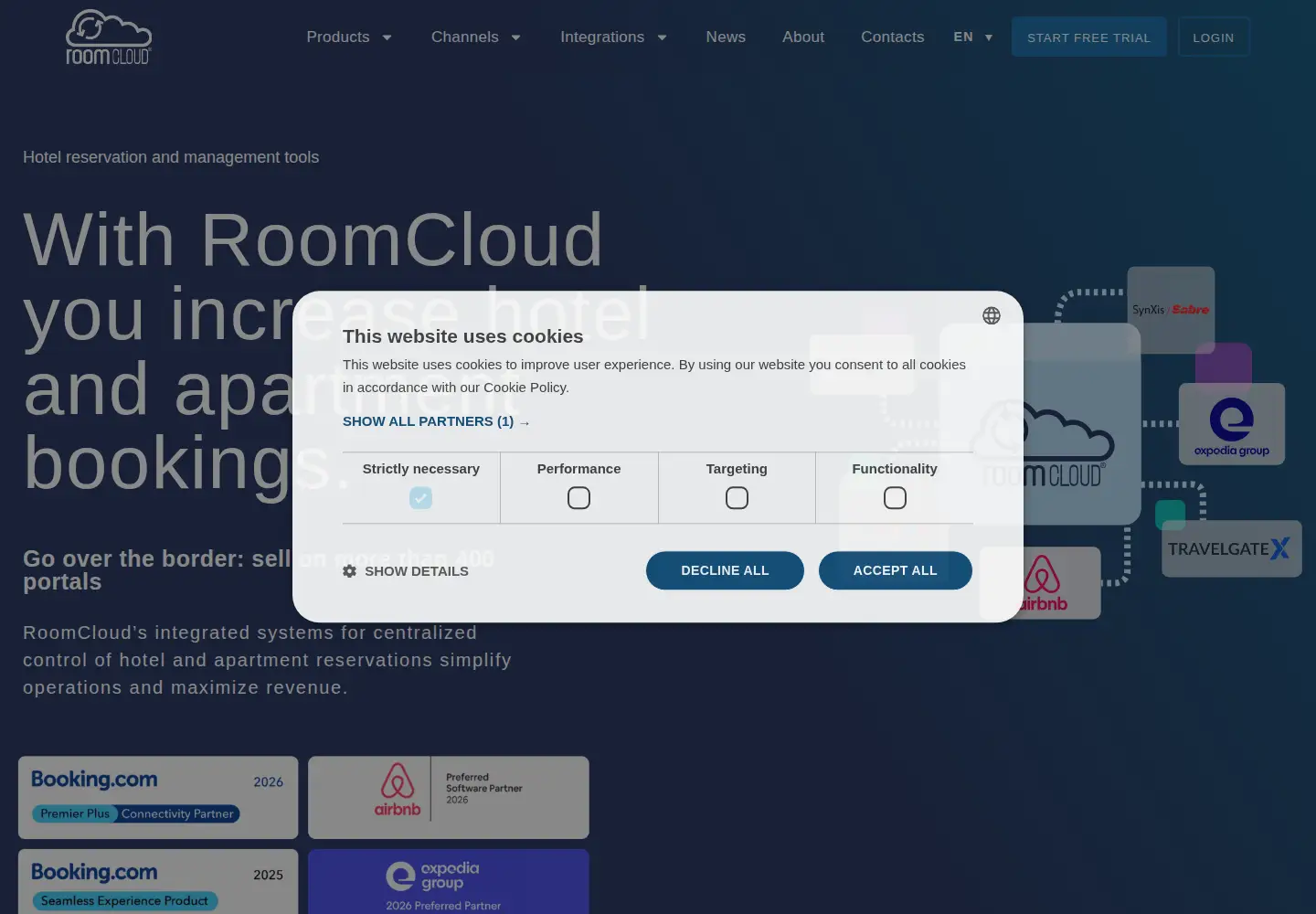Click the SynXis Sabre tile in diagram
The image size is (1316, 914).
pyautogui.click(x=1171, y=310)
